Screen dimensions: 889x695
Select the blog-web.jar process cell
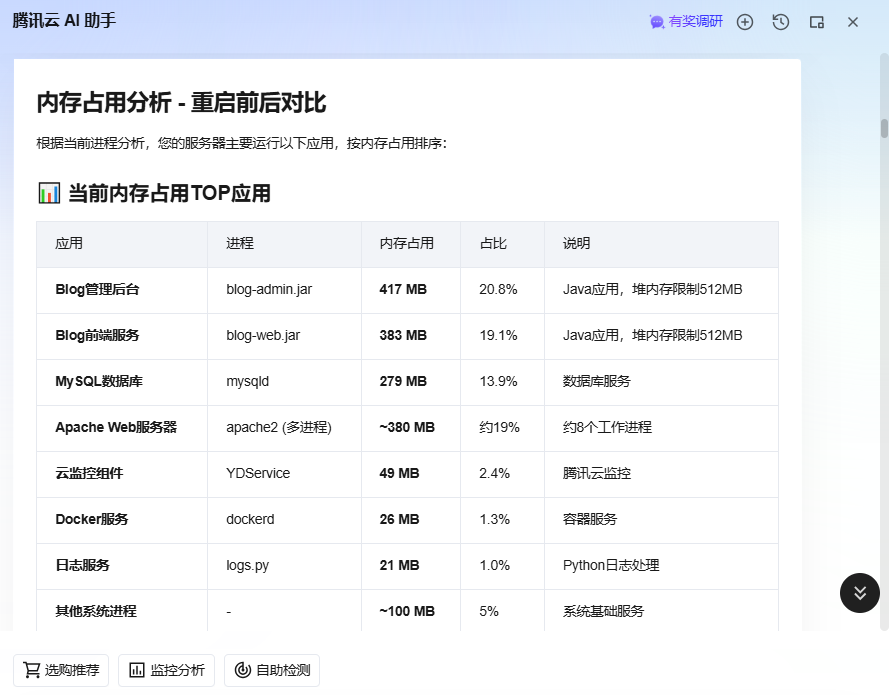(x=263, y=336)
